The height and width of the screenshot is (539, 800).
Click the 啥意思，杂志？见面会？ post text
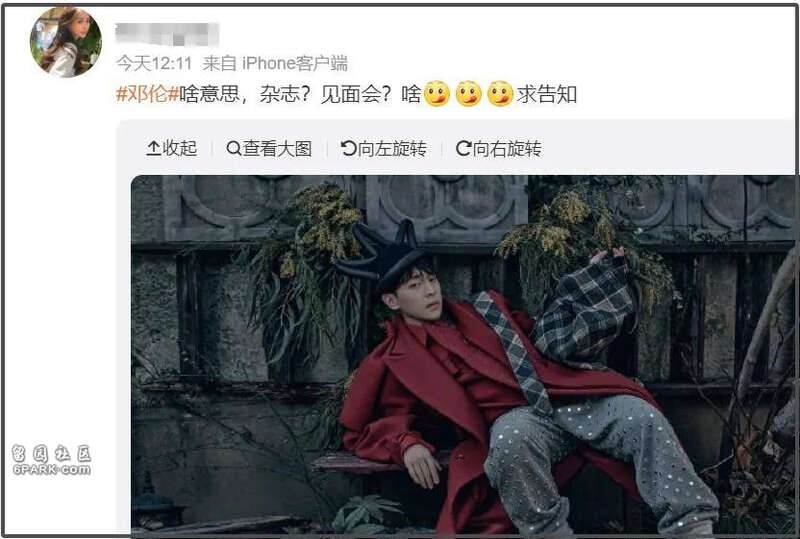tap(285, 94)
